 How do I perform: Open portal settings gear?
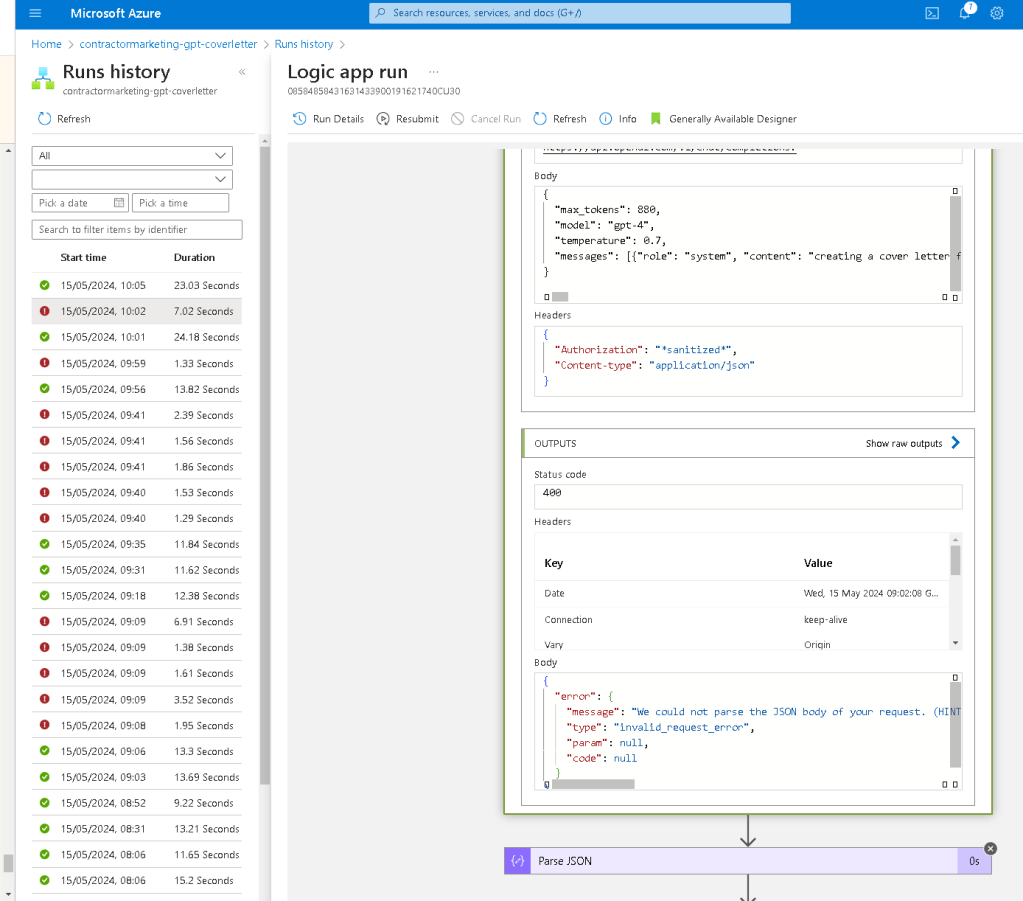coord(996,13)
